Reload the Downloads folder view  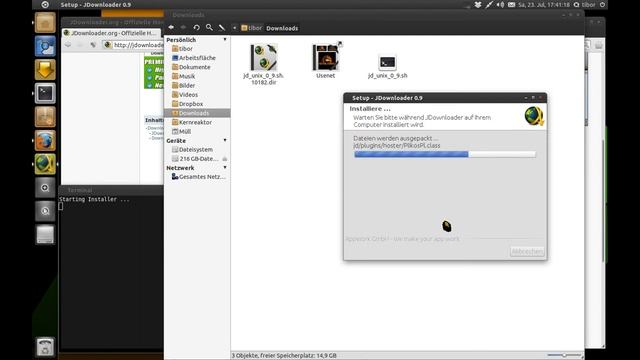[x=196, y=27]
